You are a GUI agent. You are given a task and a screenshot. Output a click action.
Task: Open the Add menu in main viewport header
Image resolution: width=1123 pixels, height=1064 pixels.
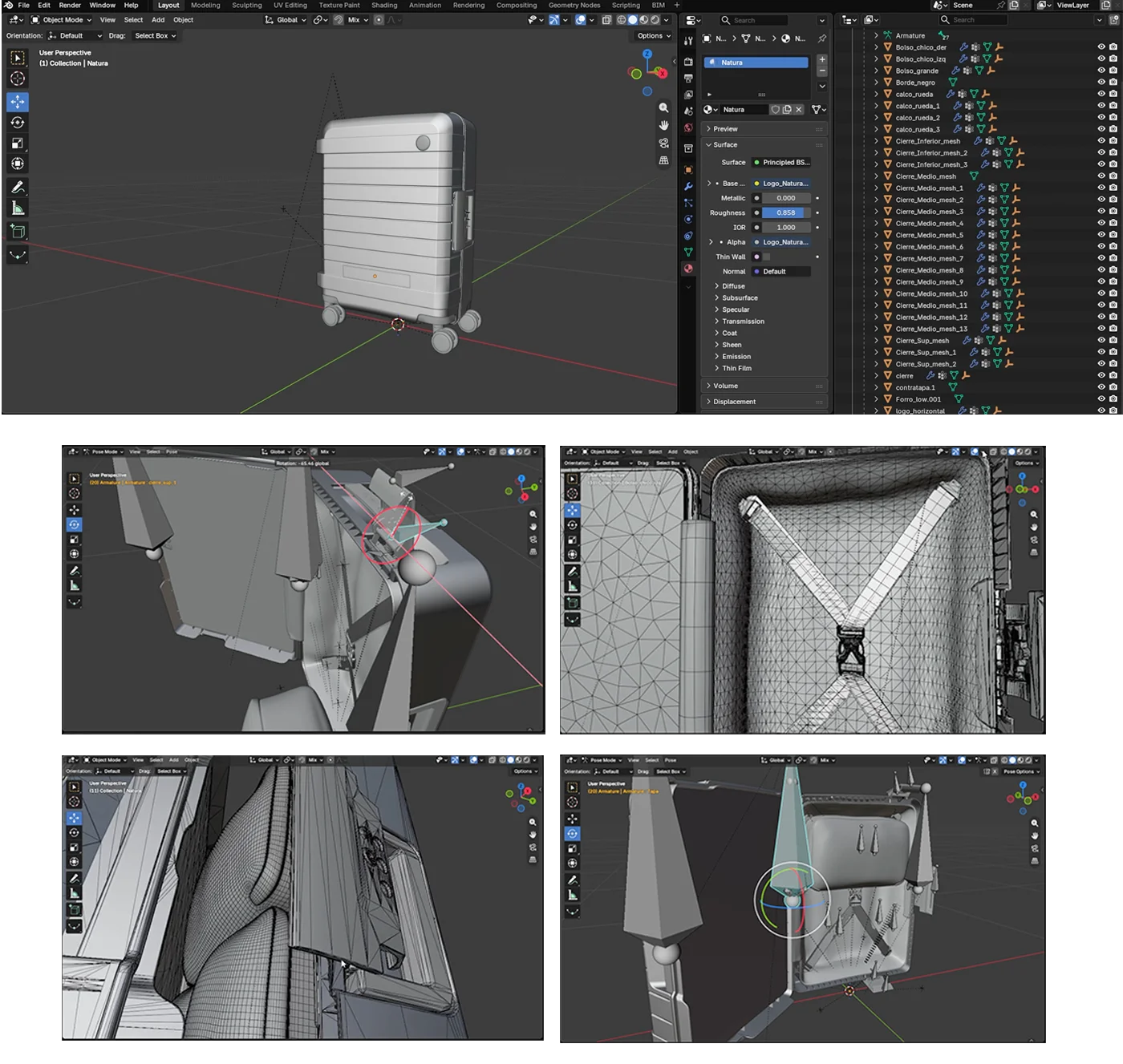coord(158,20)
